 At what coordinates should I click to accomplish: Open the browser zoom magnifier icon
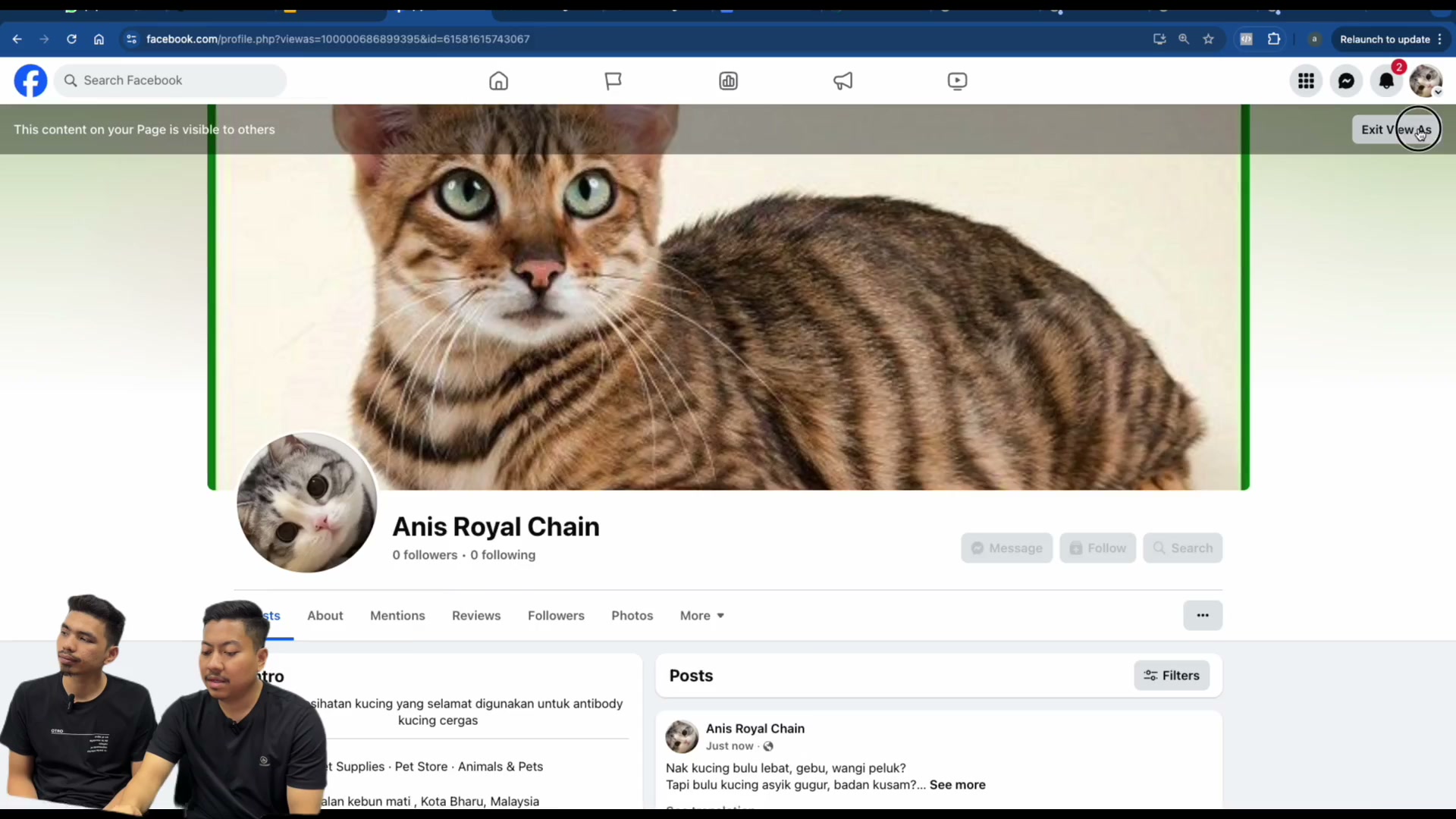1184,39
